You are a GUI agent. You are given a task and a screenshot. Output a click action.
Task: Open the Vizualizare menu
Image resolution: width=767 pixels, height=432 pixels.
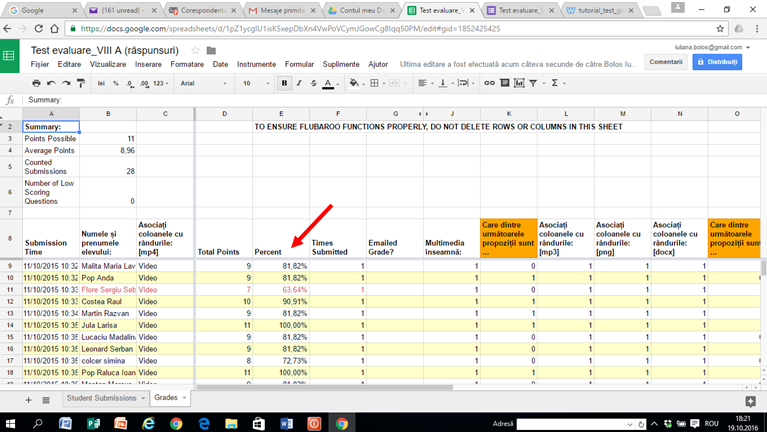tap(108, 64)
